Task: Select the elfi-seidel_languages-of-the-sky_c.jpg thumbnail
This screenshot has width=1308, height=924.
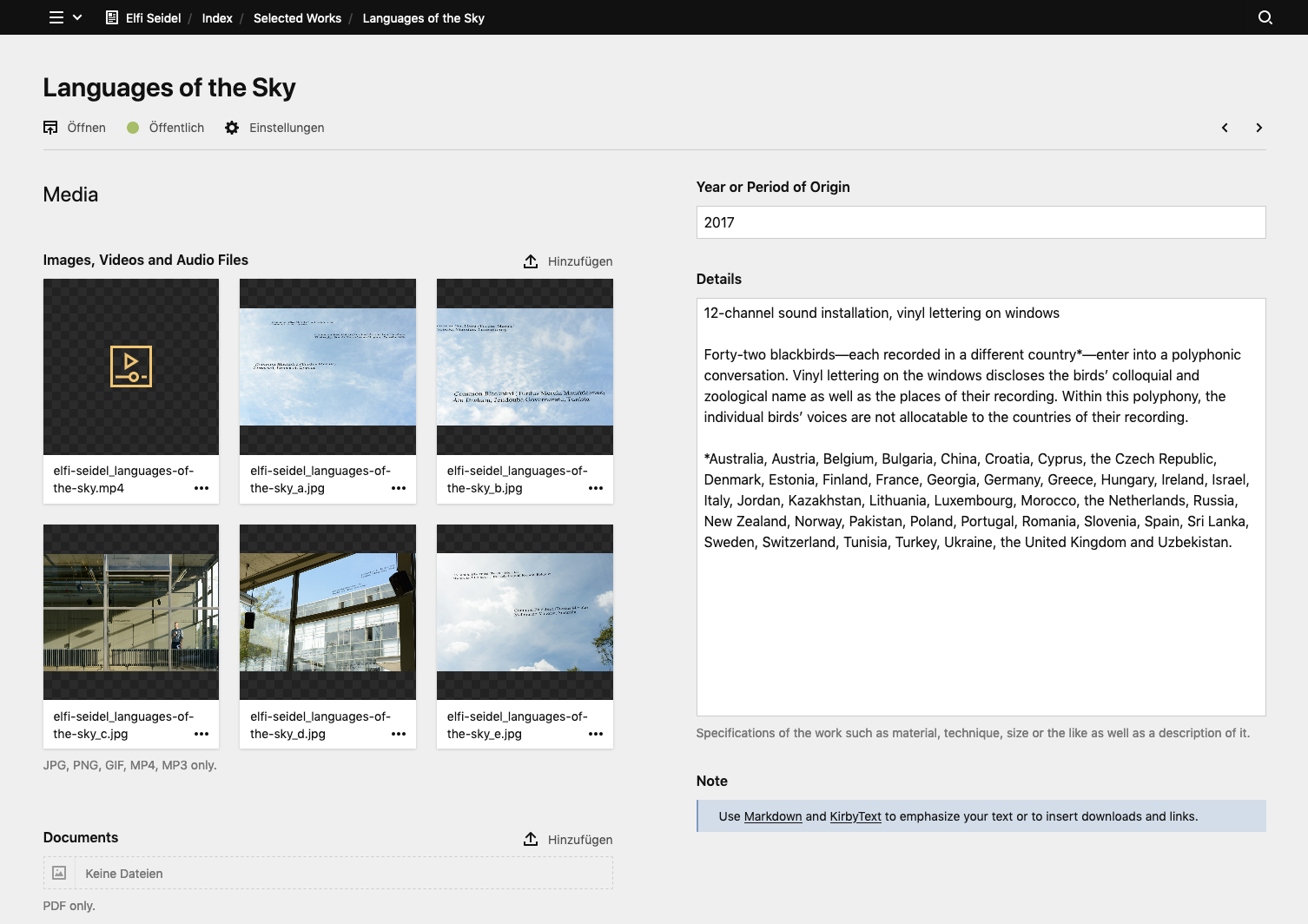Action: coord(130,612)
